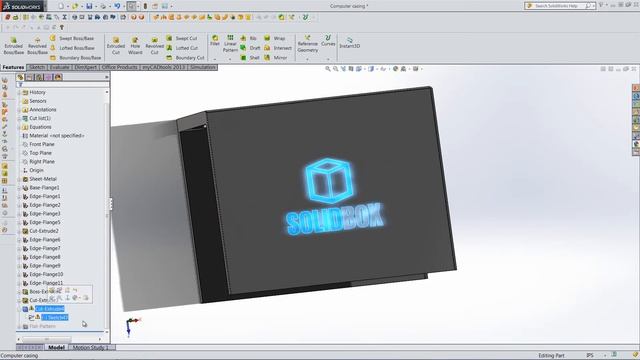Open the Model tab at bottom

click(x=56, y=347)
